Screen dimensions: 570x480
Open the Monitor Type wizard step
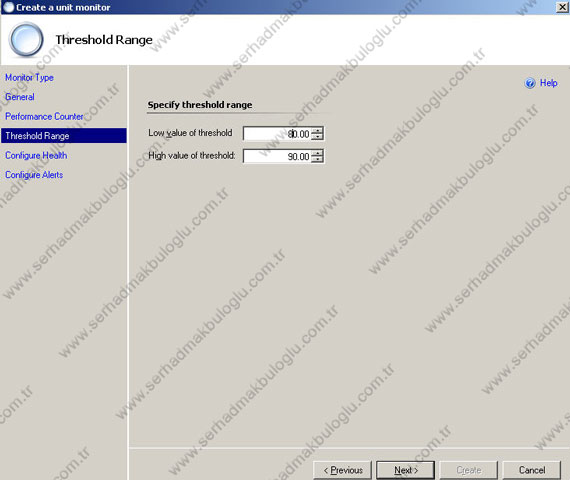pos(29,77)
